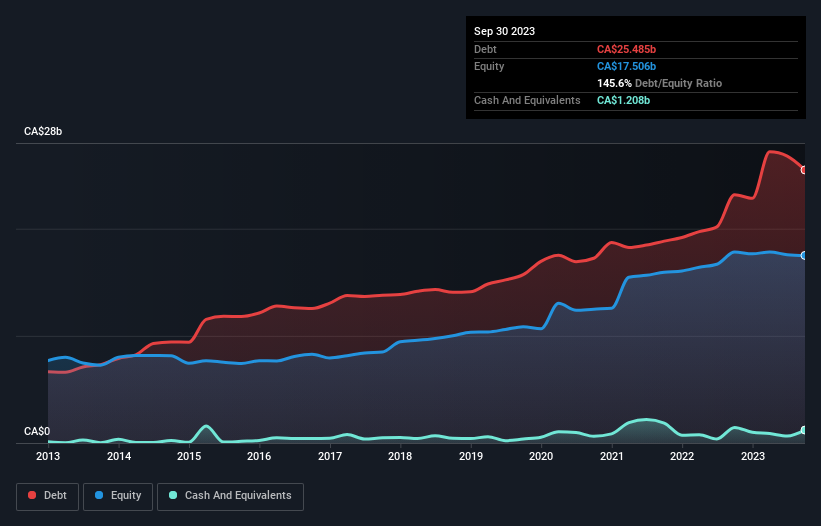This screenshot has height=526, width=821.
Task: Click Cash And Equivalents label in tooltip
Action: coord(527,100)
